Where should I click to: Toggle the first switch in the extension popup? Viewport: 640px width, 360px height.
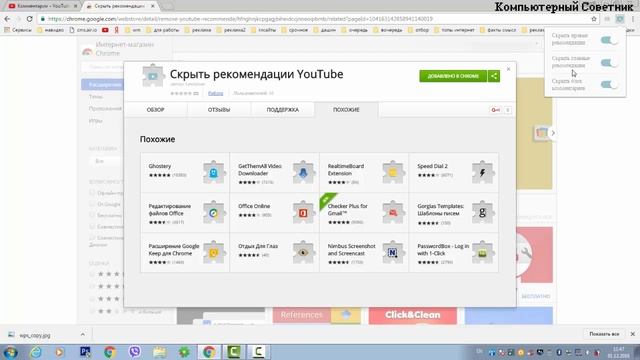(609, 40)
